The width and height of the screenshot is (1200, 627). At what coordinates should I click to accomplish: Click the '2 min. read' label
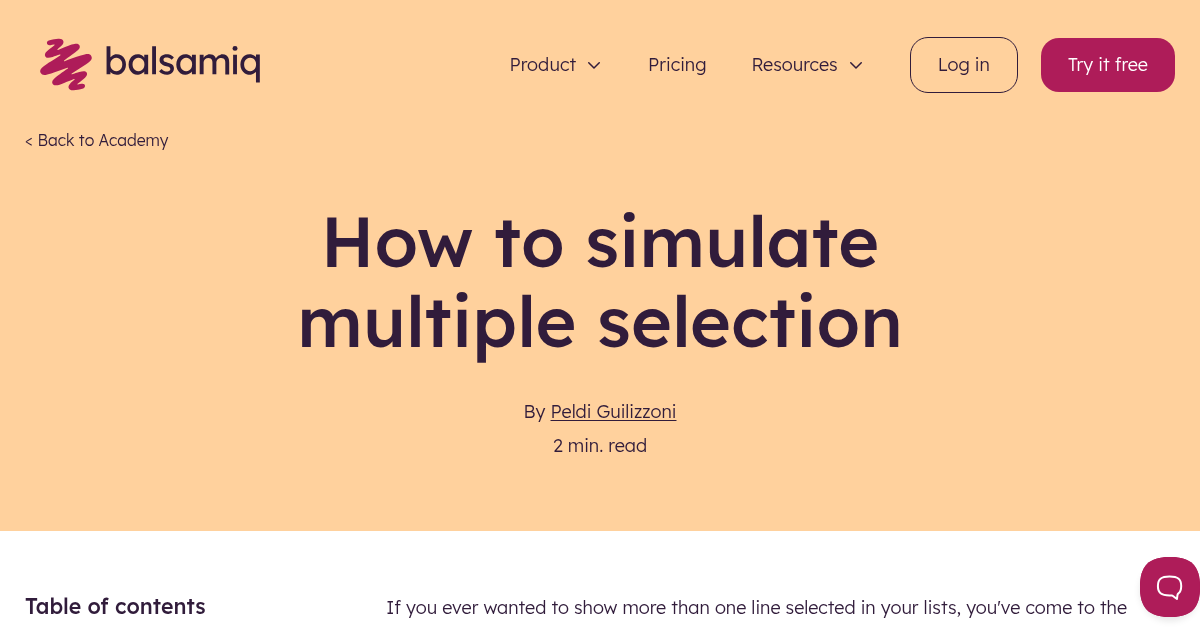(600, 446)
